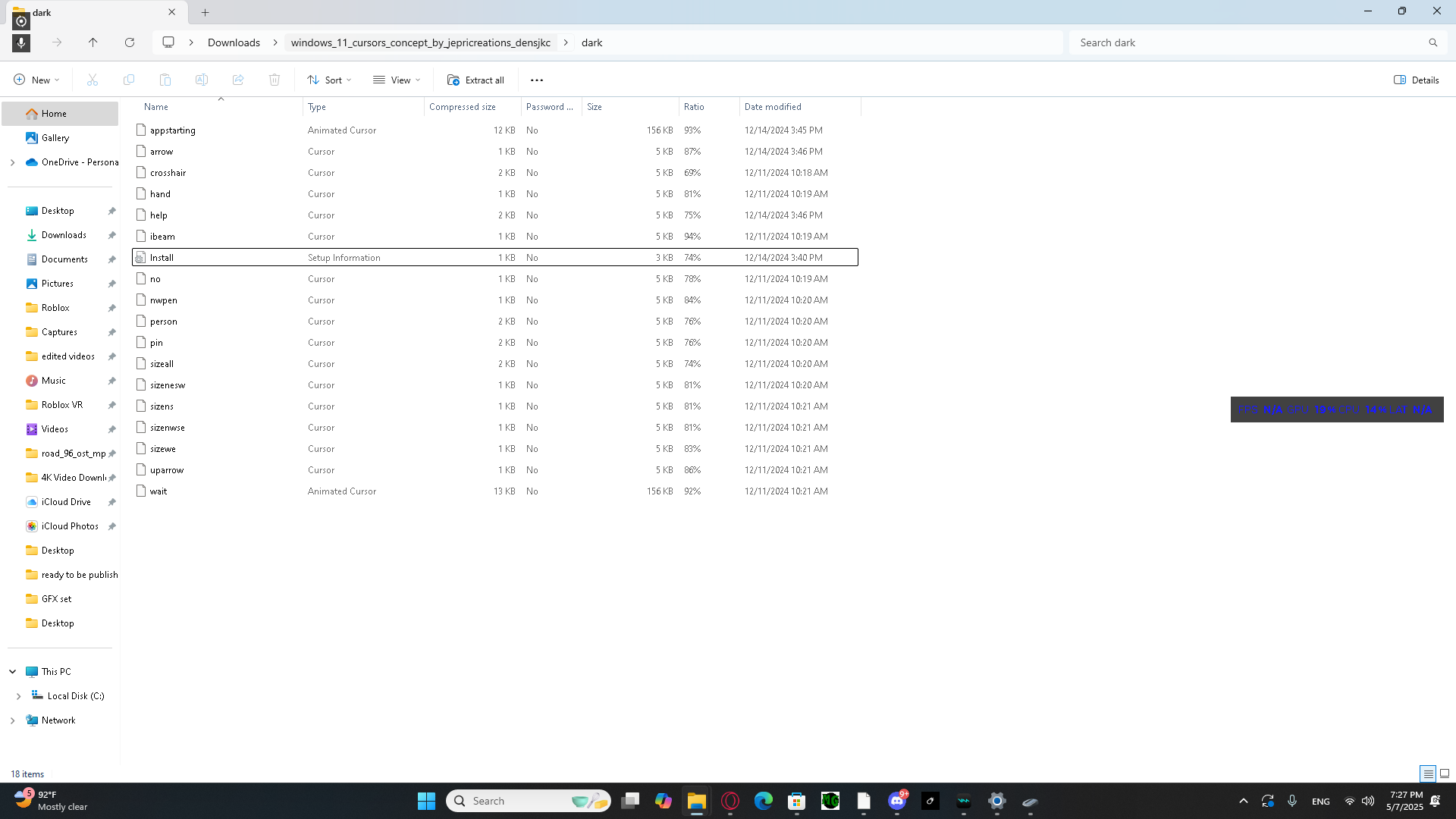
Task: Click the Rename icon in toolbar
Action: (x=202, y=80)
